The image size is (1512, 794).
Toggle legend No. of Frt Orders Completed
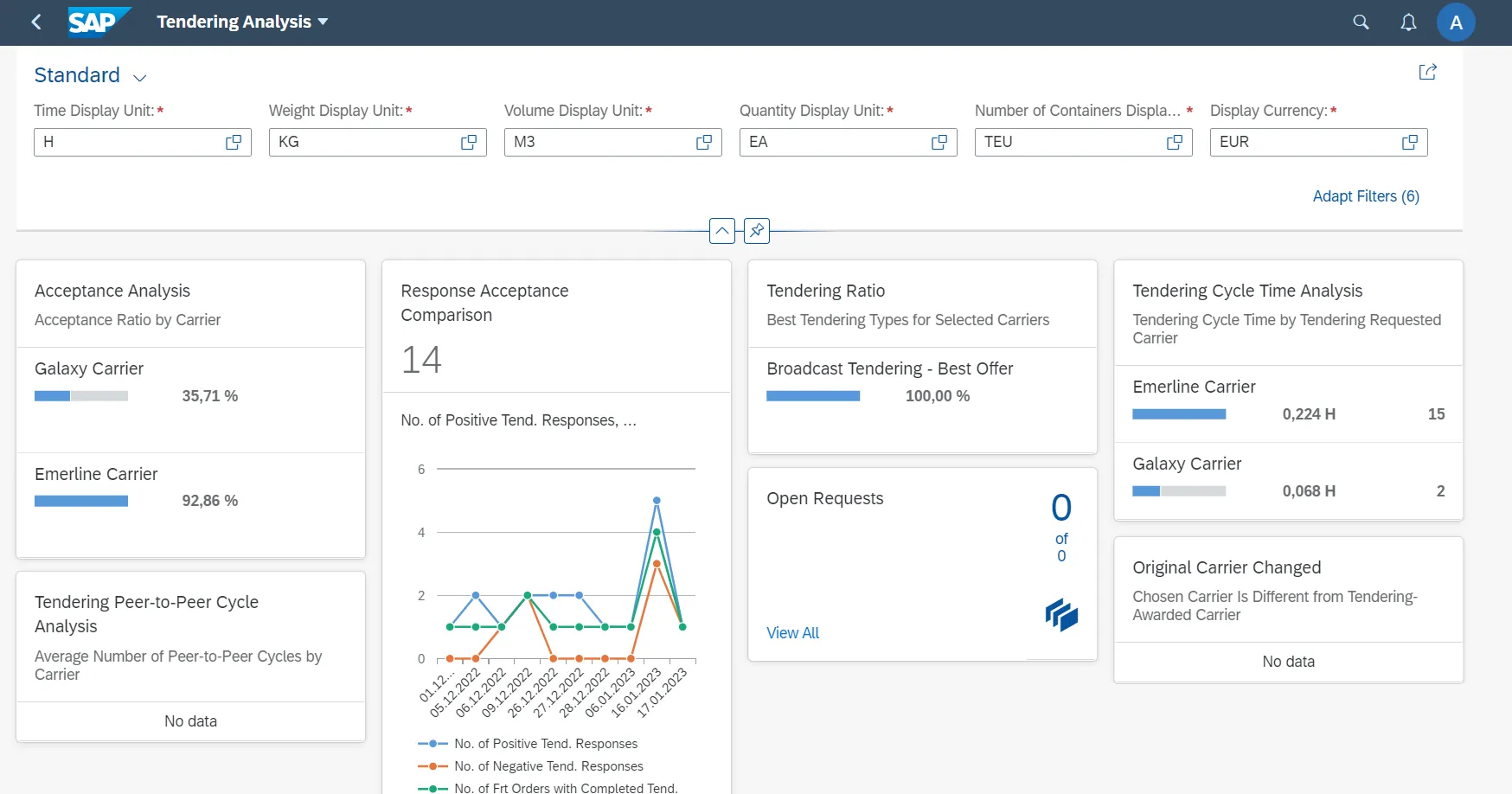(x=548, y=788)
